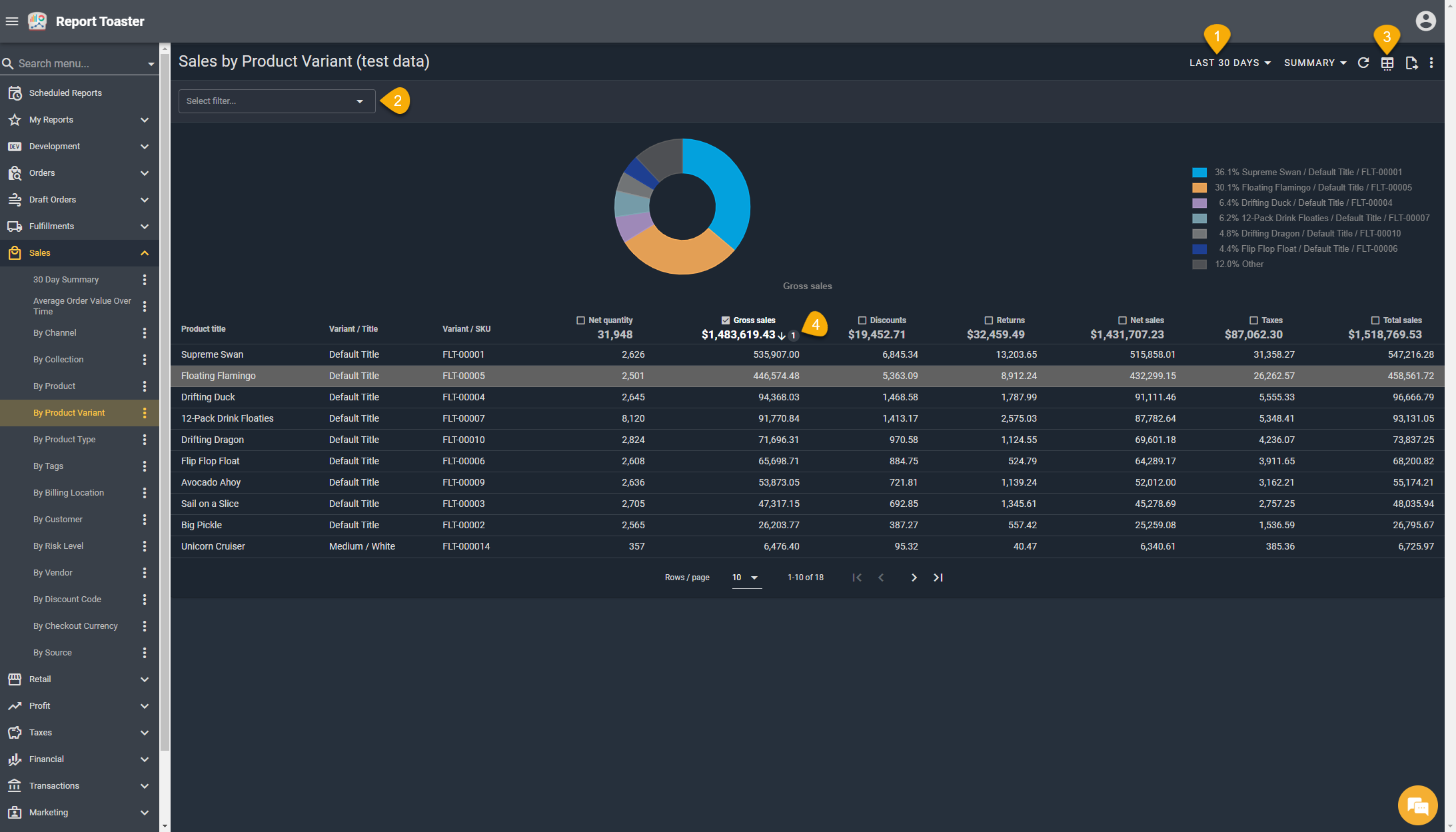
Task: Open the chat support bubble
Action: coord(1417,805)
